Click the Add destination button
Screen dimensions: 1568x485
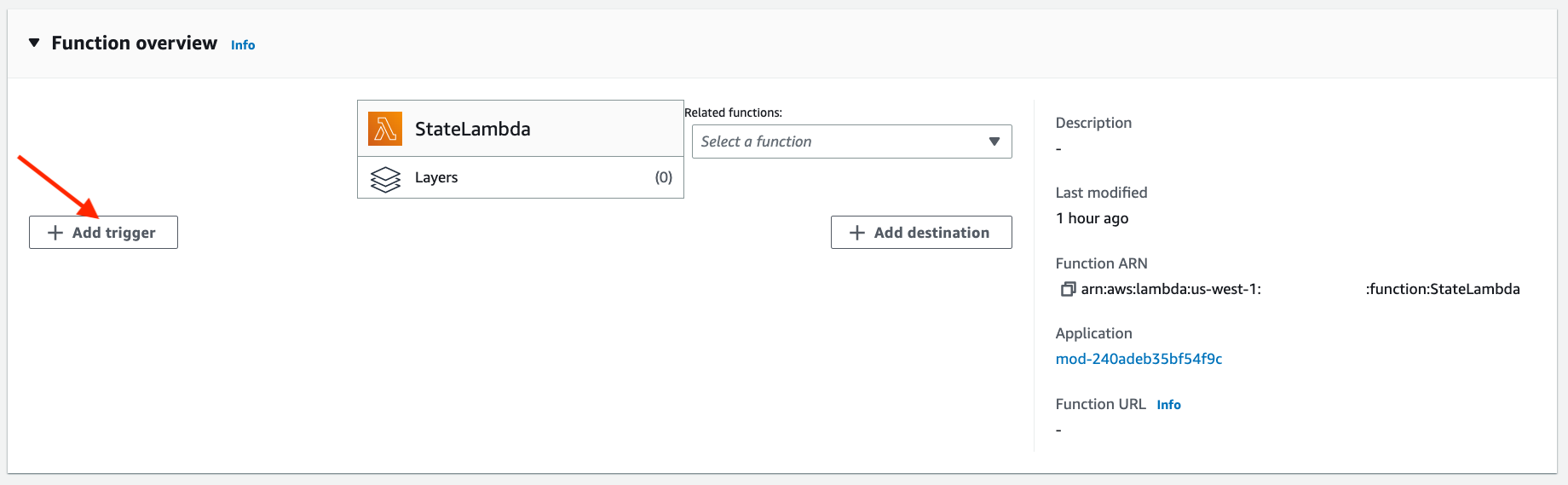pyautogui.click(x=921, y=233)
